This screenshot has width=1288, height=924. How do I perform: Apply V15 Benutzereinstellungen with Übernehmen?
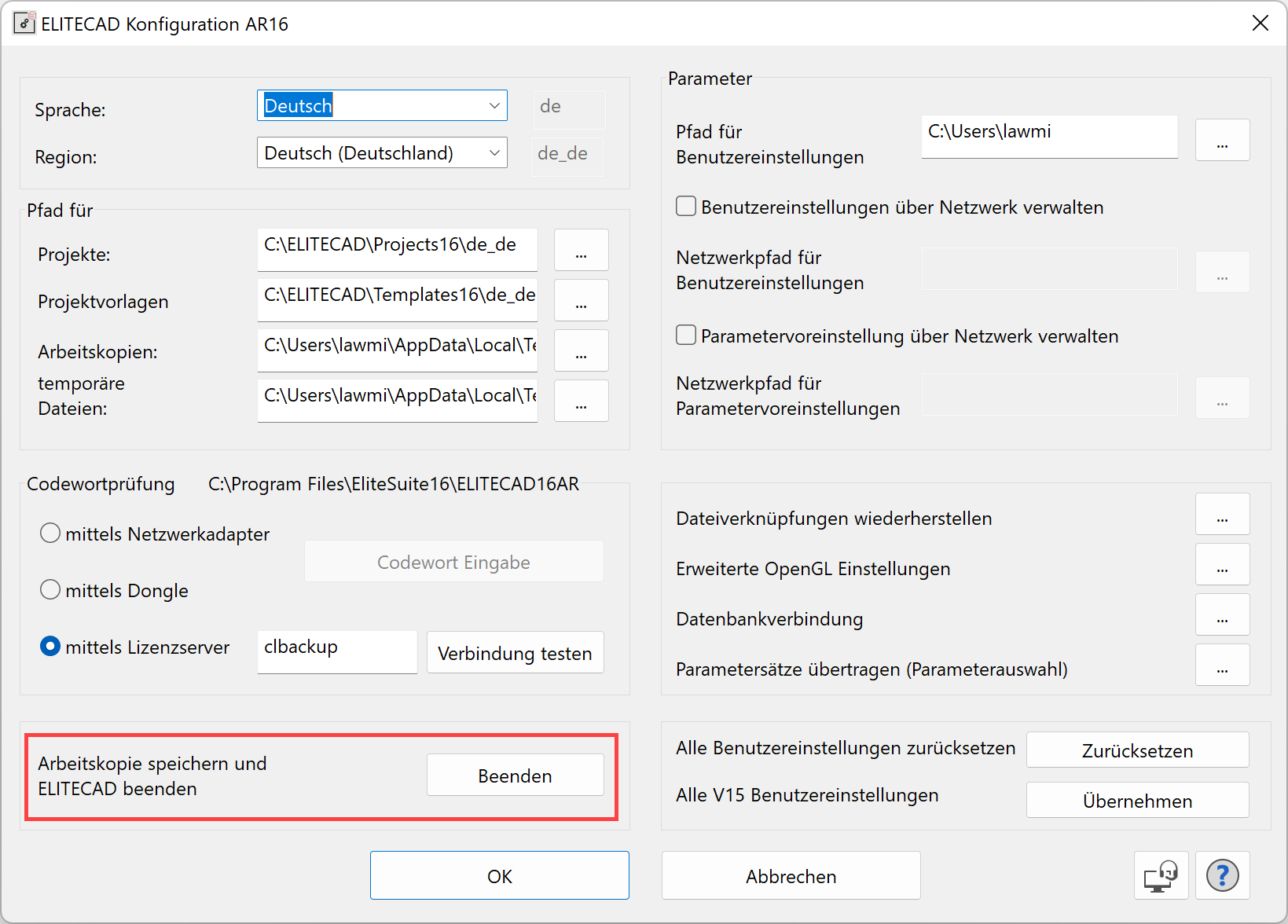(x=1137, y=800)
